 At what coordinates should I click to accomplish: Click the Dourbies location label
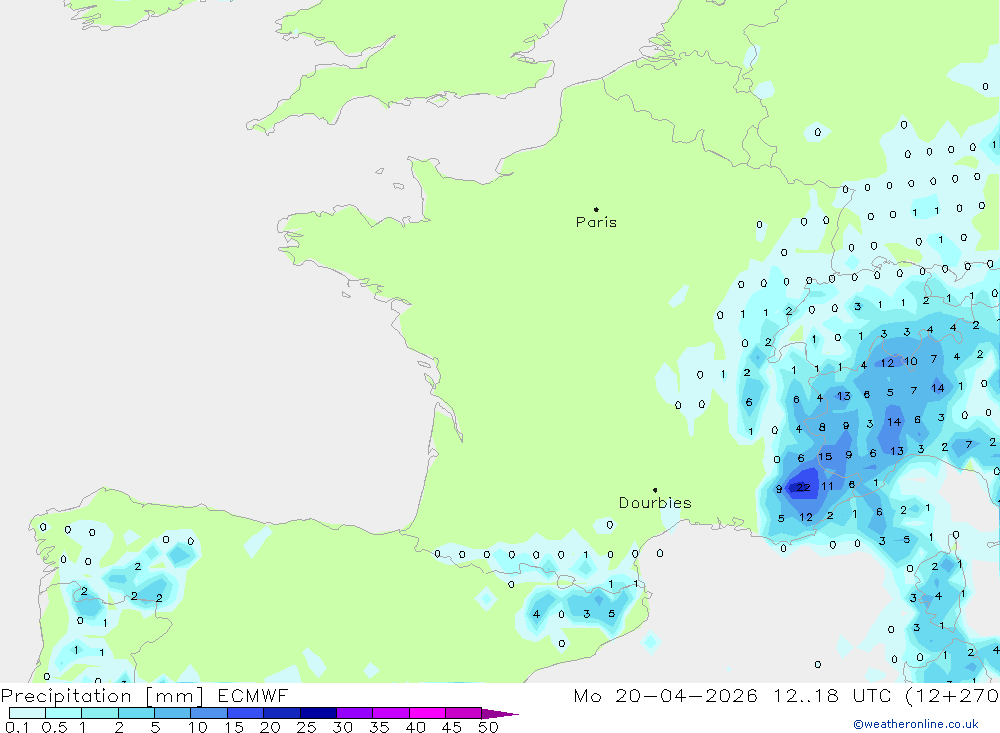tap(655, 503)
